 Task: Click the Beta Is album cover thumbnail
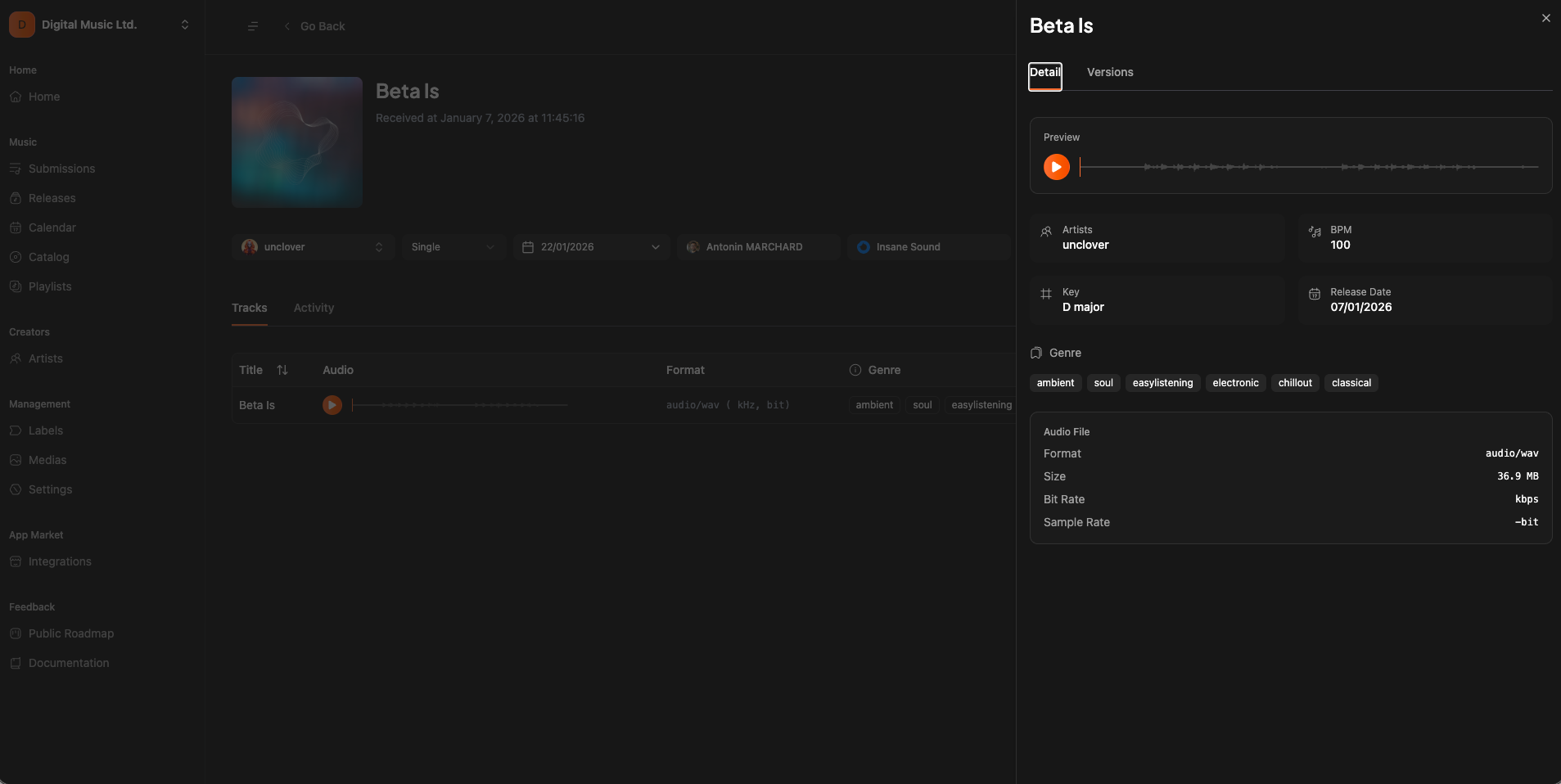coord(297,142)
